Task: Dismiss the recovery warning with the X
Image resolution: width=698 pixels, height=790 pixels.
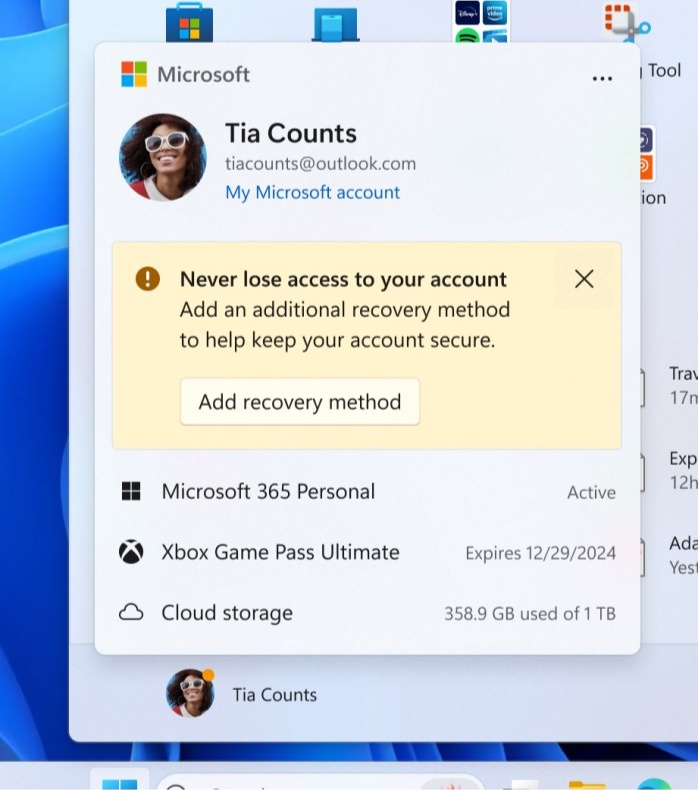Action: tap(584, 279)
